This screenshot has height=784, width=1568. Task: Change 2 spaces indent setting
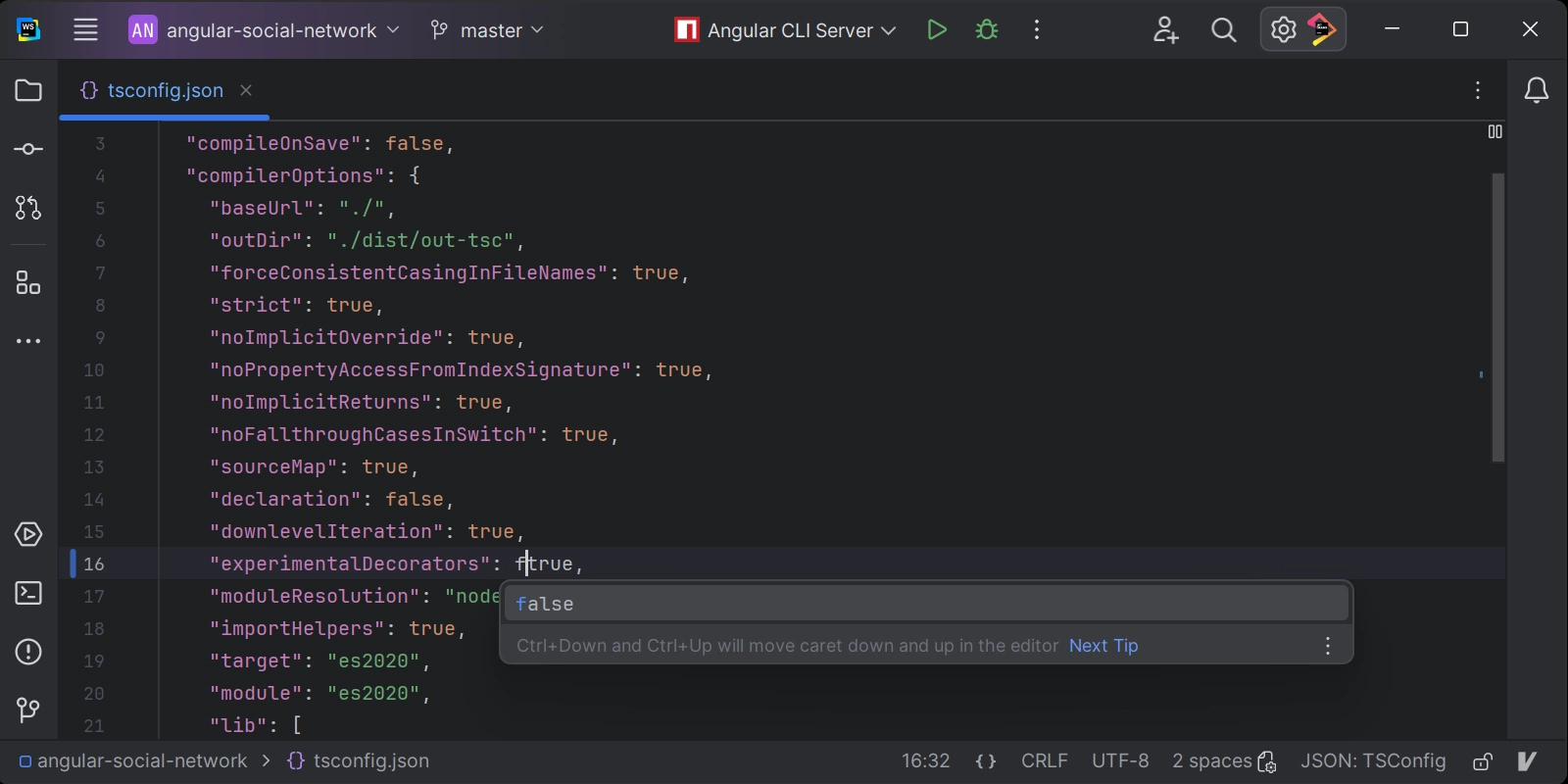[x=1224, y=760]
